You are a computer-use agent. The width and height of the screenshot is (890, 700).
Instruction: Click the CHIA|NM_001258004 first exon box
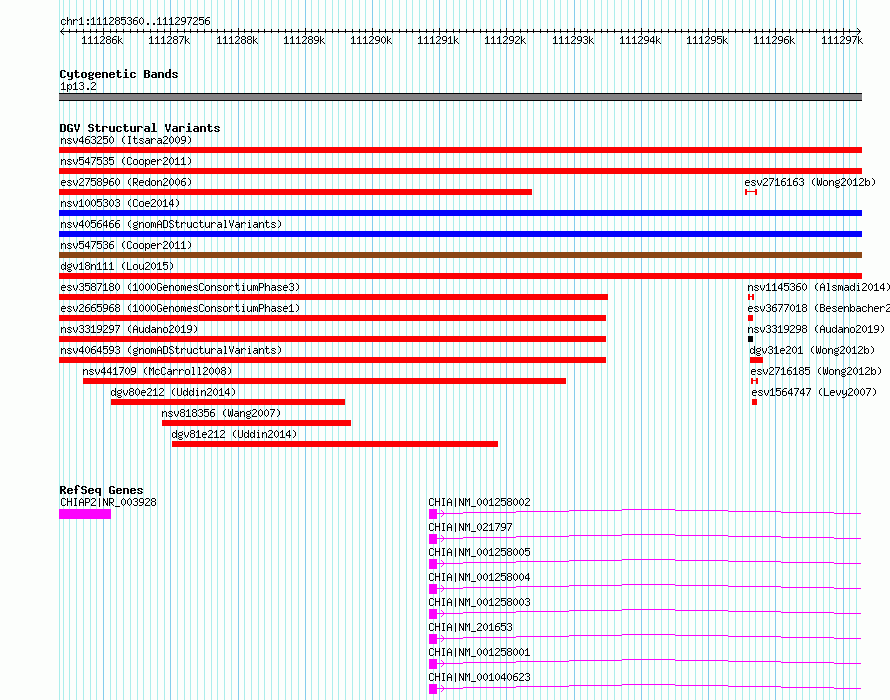433,589
